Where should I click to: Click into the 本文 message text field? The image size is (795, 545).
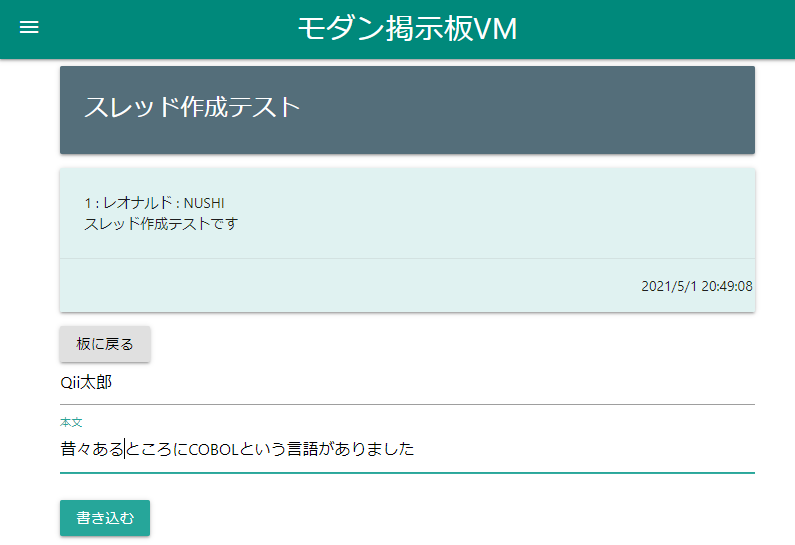pyautogui.click(x=407, y=449)
